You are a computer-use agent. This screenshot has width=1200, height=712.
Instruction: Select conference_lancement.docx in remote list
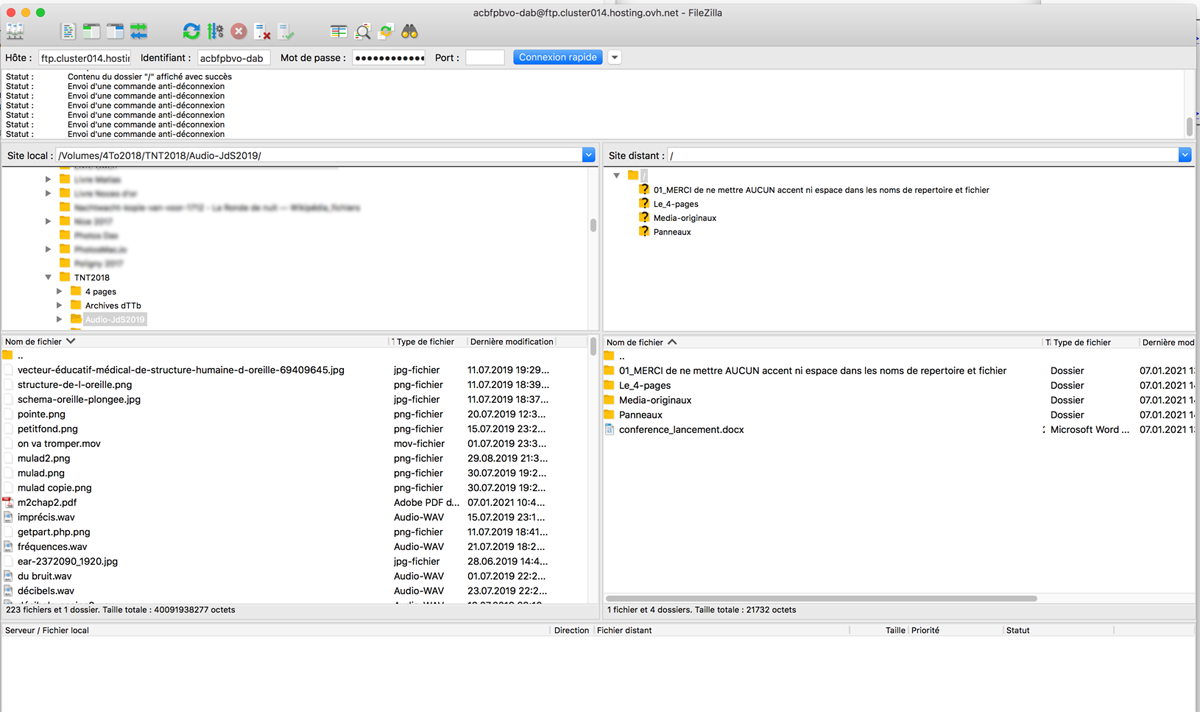[x=681, y=429]
